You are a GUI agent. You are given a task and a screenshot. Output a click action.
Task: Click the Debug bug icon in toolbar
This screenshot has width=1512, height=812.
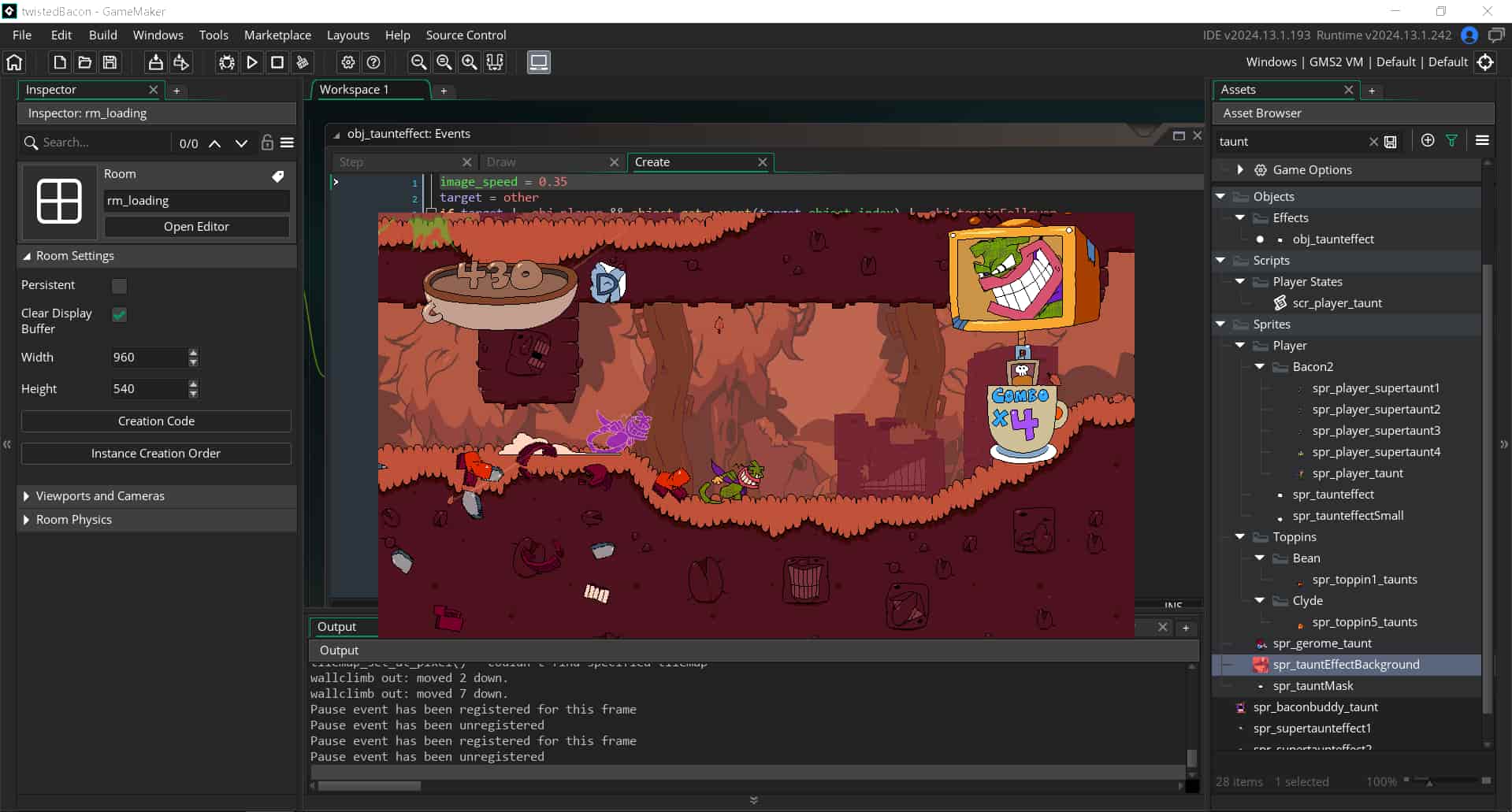pos(227,62)
